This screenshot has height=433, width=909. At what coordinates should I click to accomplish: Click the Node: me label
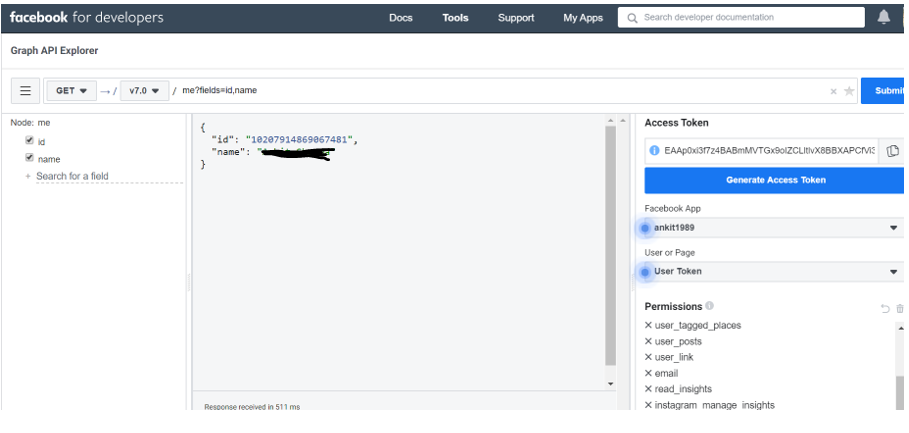(x=30, y=123)
